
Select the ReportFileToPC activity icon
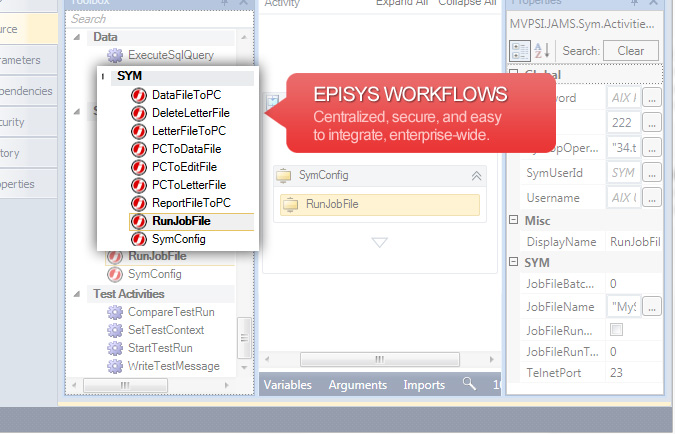coord(139,203)
